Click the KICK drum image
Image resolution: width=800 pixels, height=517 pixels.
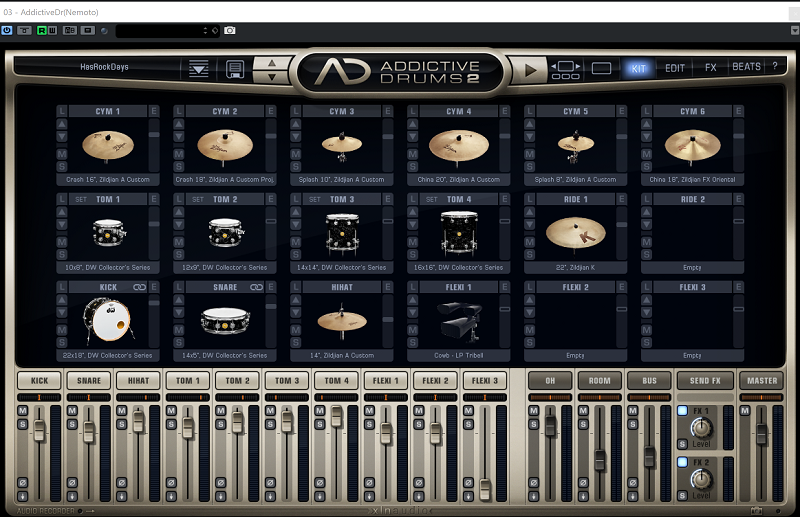[x=108, y=320]
